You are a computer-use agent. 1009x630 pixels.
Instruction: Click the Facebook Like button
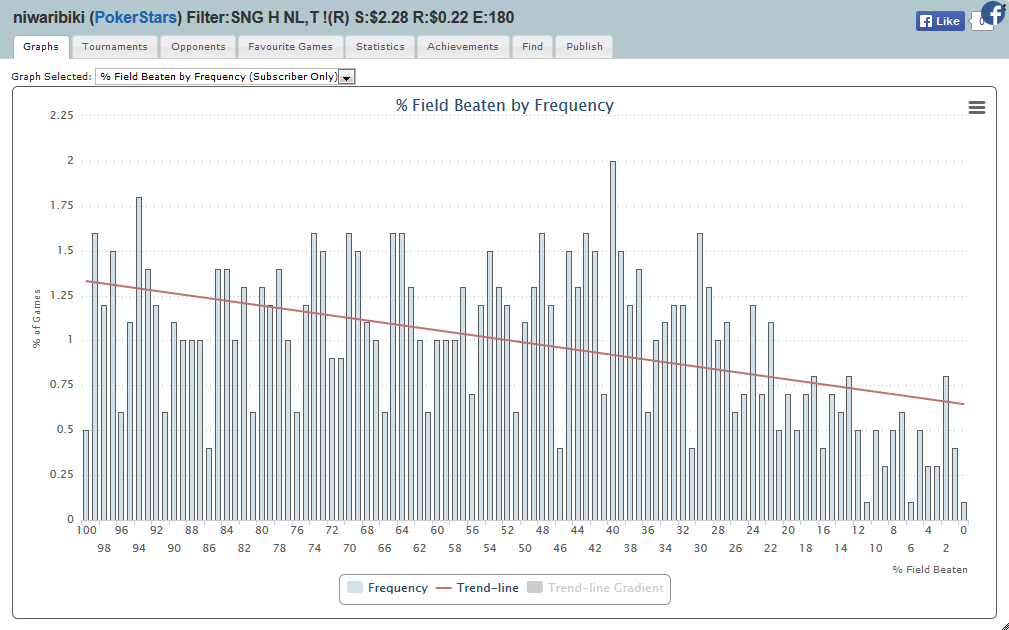940,21
